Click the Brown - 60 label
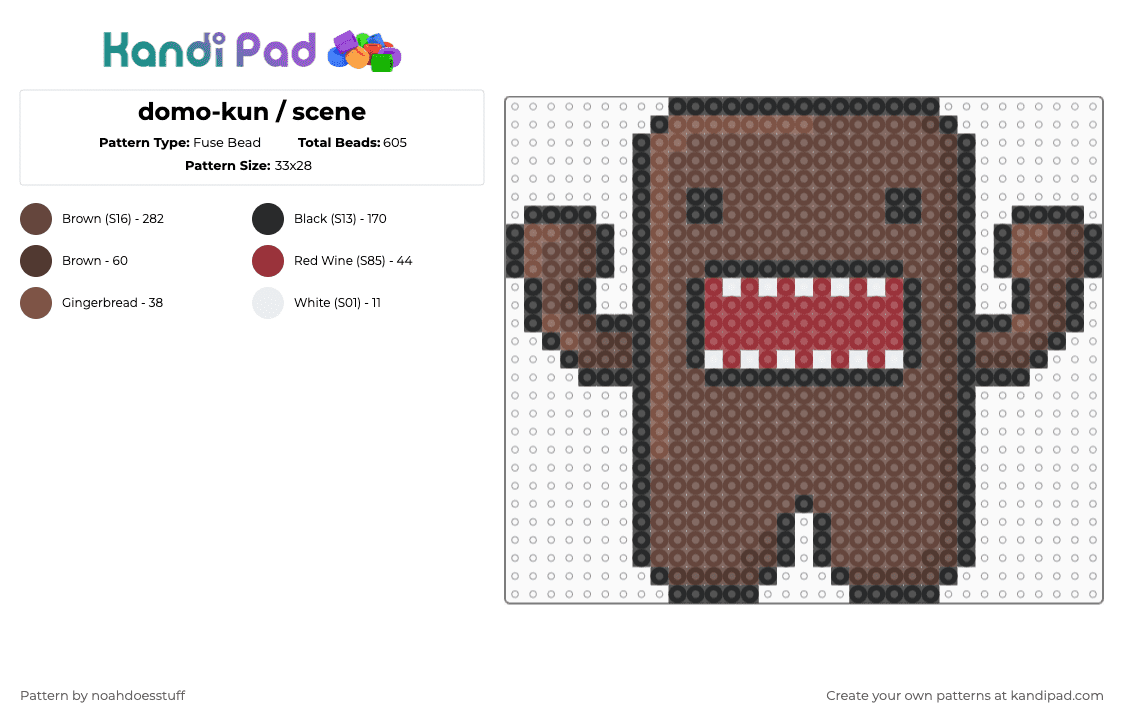1124x720 pixels. tap(95, 261)
